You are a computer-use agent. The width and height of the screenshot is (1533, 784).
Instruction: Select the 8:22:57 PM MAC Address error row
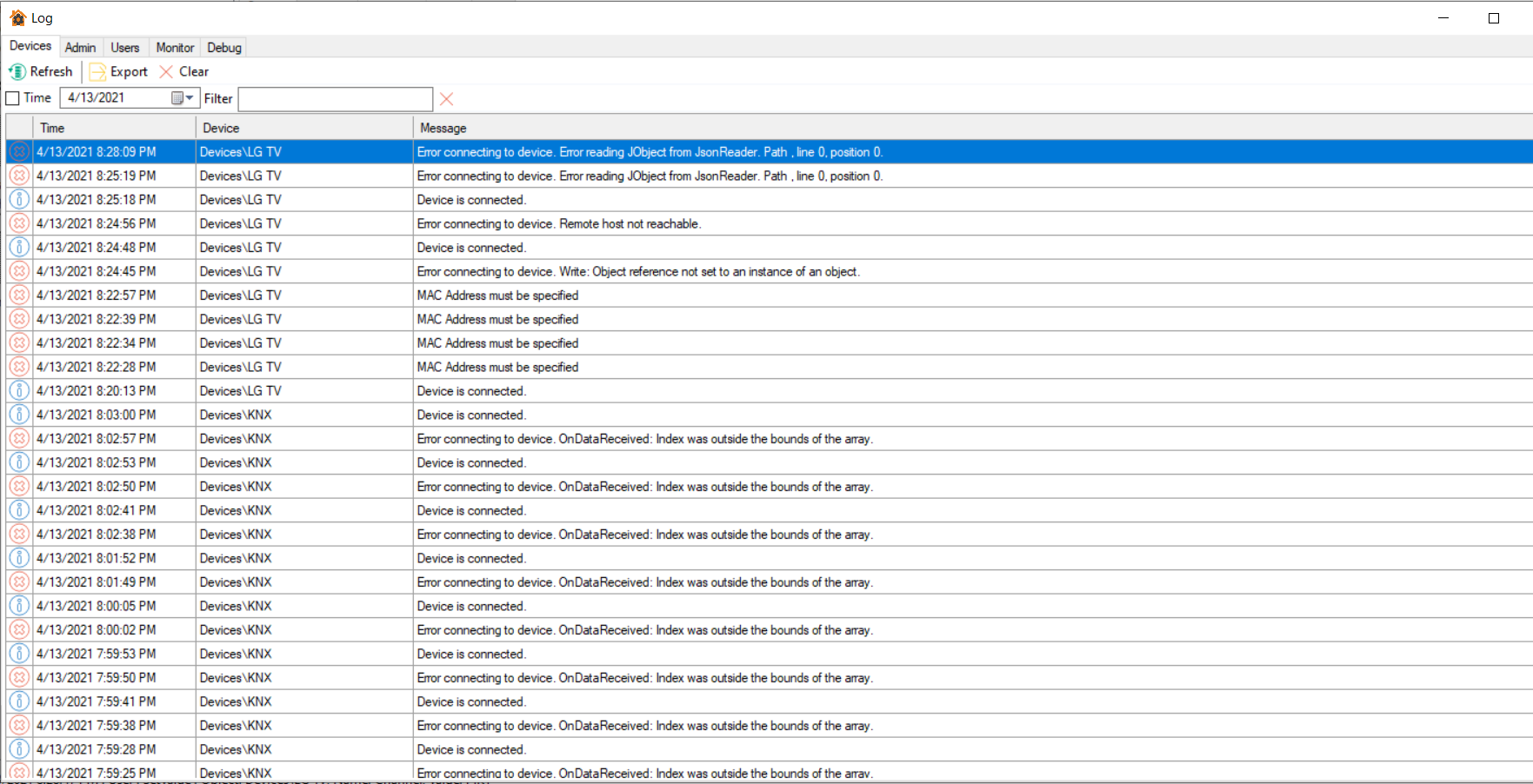[497, 296]
